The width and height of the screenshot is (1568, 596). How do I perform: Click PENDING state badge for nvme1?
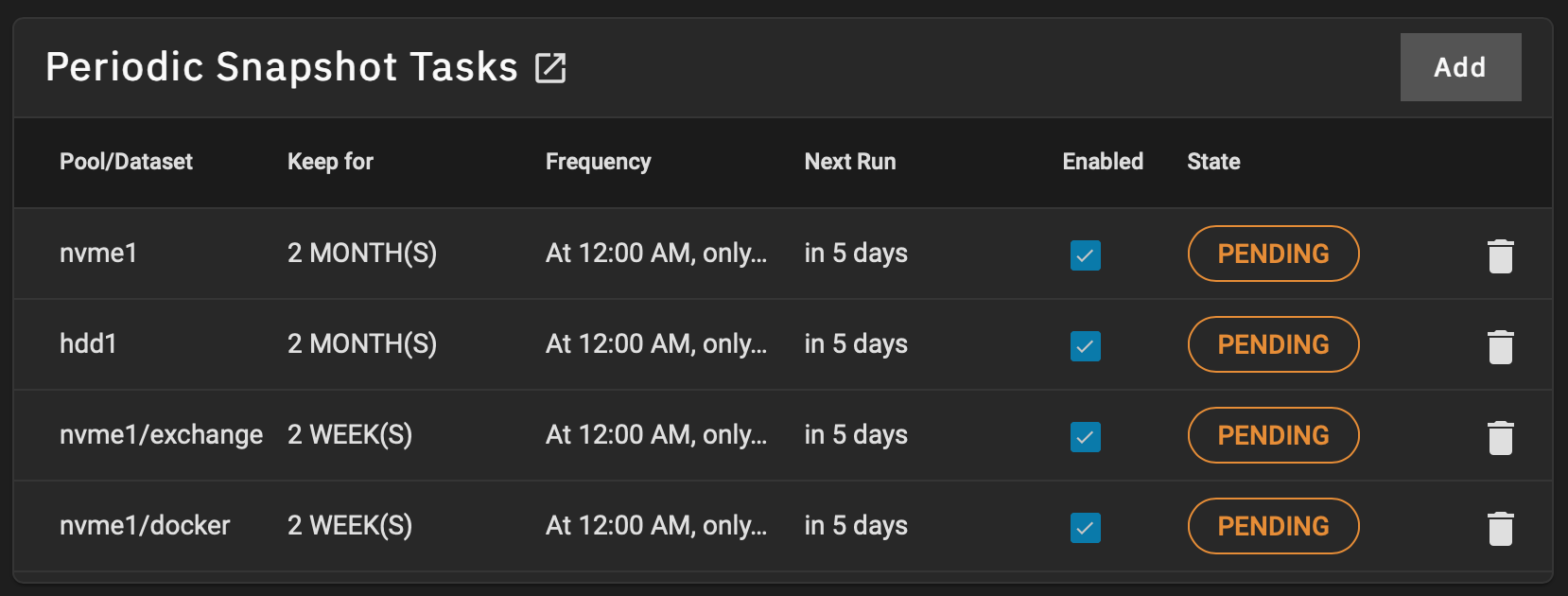point(1273,254)
